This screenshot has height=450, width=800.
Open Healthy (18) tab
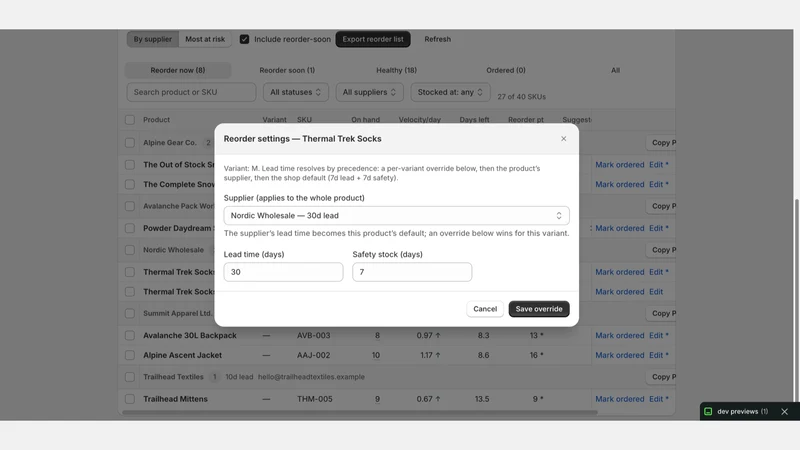396,70
